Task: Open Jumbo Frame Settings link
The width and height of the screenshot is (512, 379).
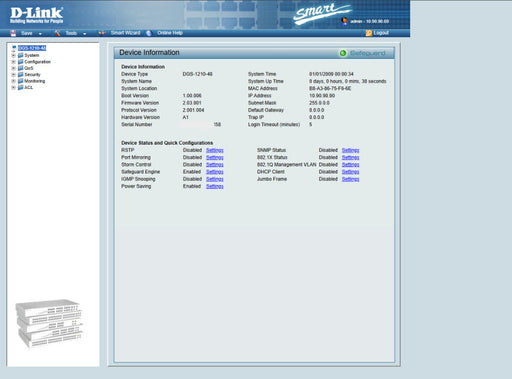Action: [x=351, y=179]
